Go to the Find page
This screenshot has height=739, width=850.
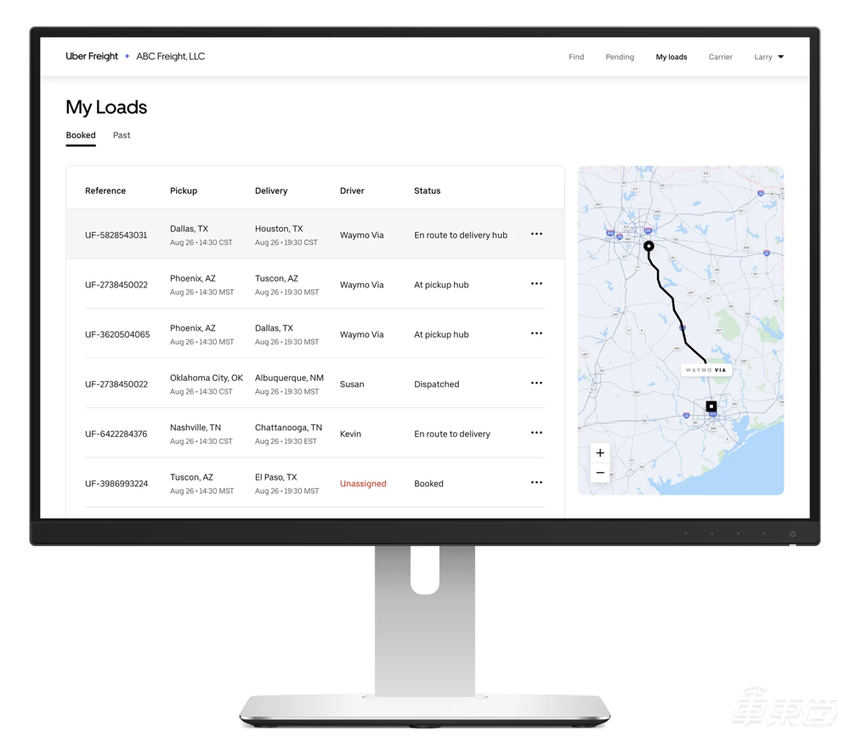pos(576,57)
